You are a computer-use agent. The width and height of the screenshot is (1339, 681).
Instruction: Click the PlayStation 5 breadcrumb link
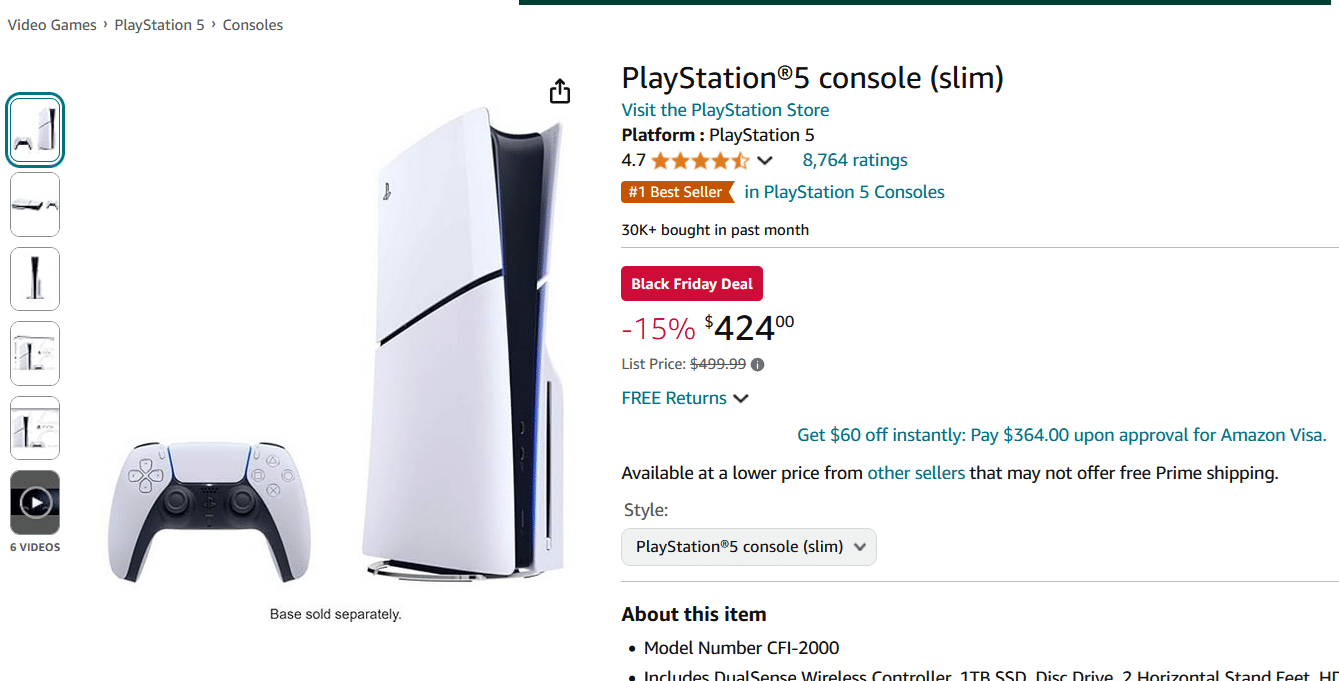pyautogui.click(x=159, y=24)
